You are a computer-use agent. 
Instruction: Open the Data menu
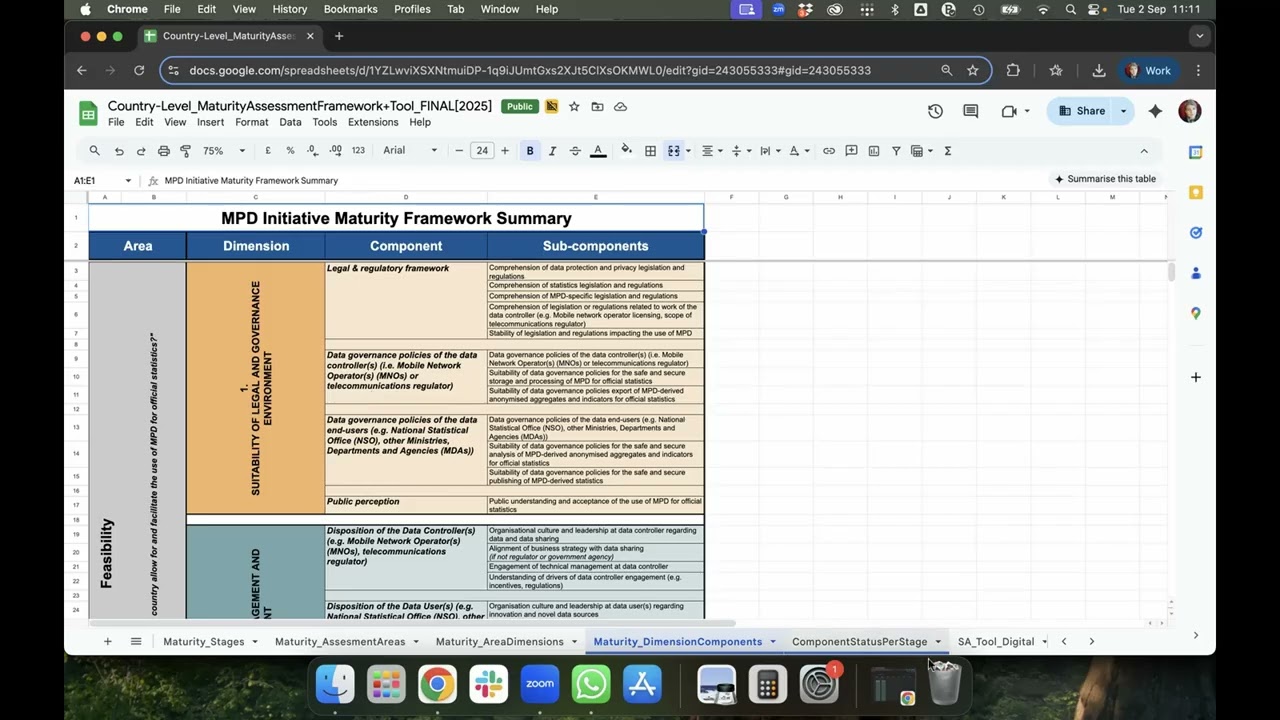click(290, 122)
